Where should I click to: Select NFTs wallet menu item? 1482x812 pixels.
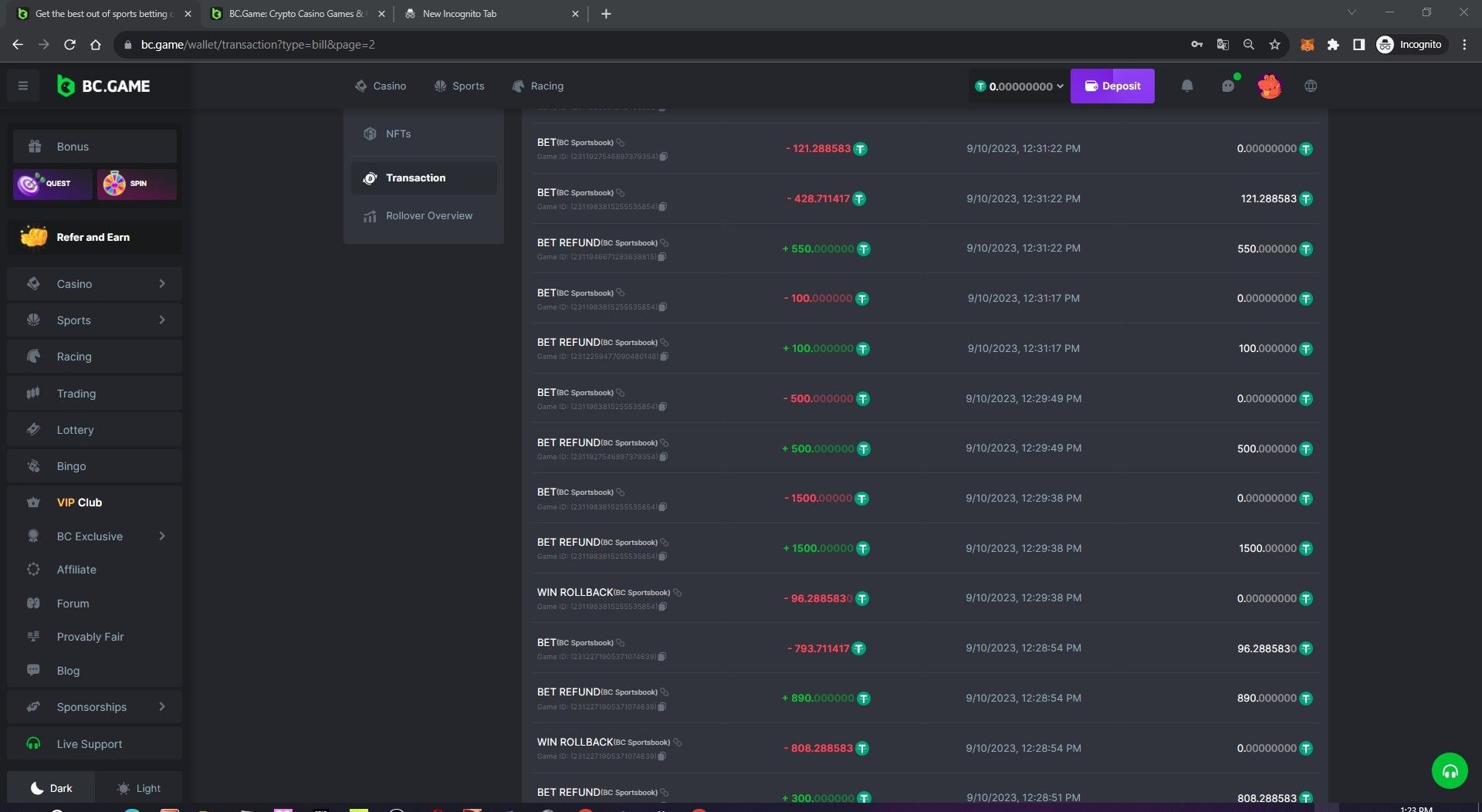pos(424,134)
